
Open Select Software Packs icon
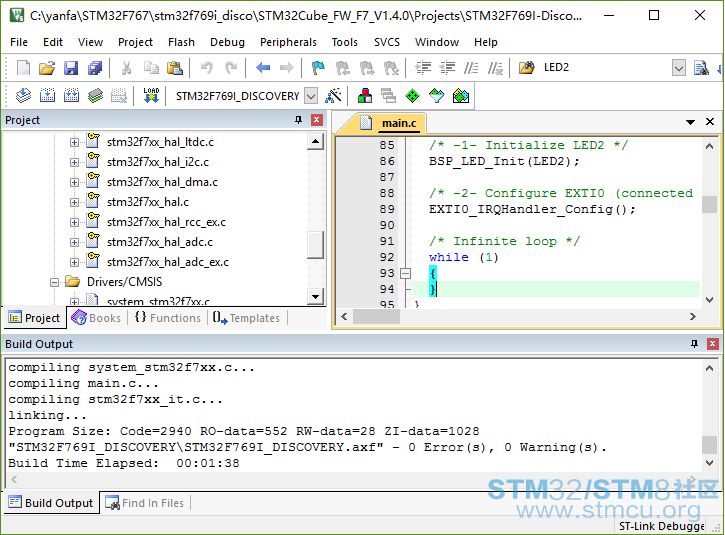point(436,96)
